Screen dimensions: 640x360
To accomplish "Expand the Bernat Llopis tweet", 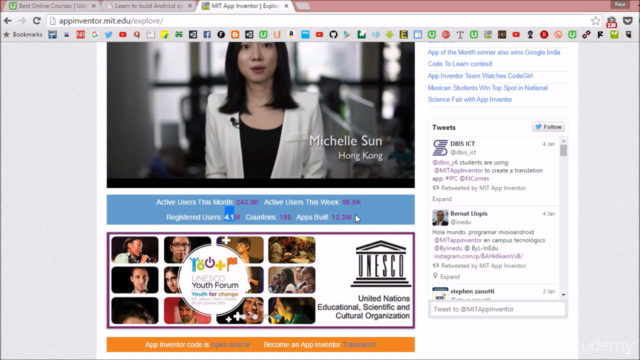I will click(x=450, y=277).
